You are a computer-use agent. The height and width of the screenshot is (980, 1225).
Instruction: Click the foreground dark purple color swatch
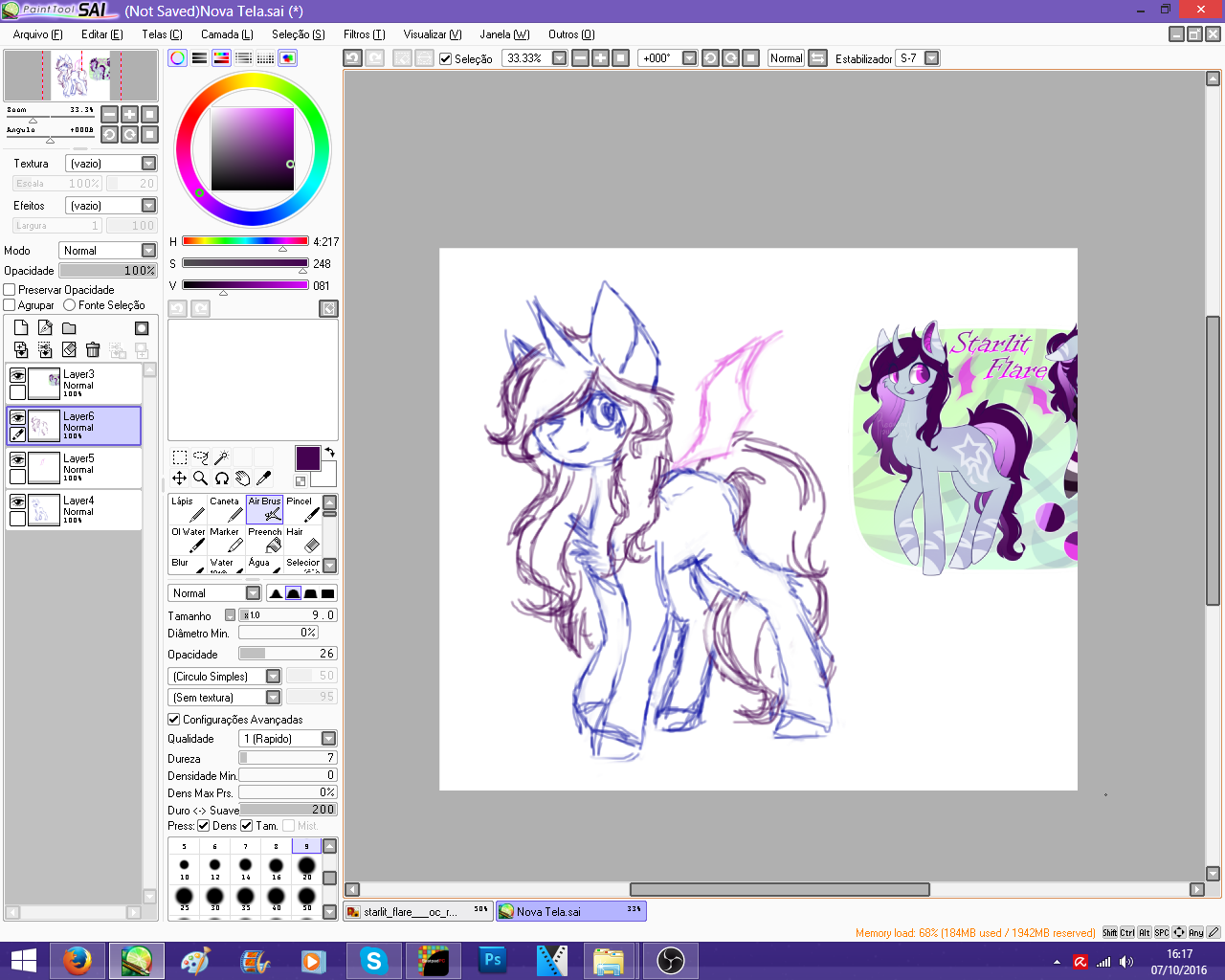pyautogui.click(x=307, y=457)
